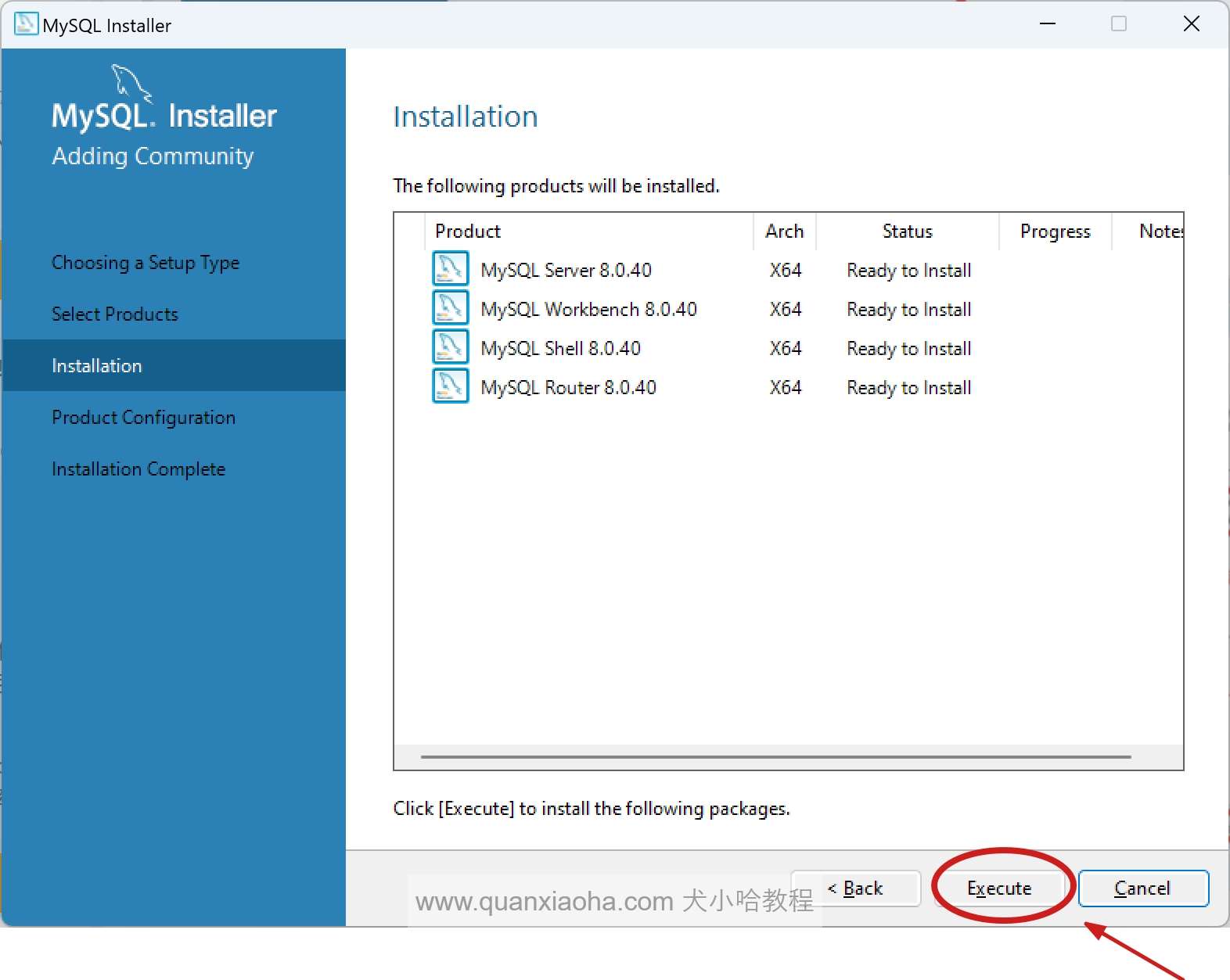Click Ready to Install status for MySQL Shell
Screen dimensions: 1230x980
(909, 349)
